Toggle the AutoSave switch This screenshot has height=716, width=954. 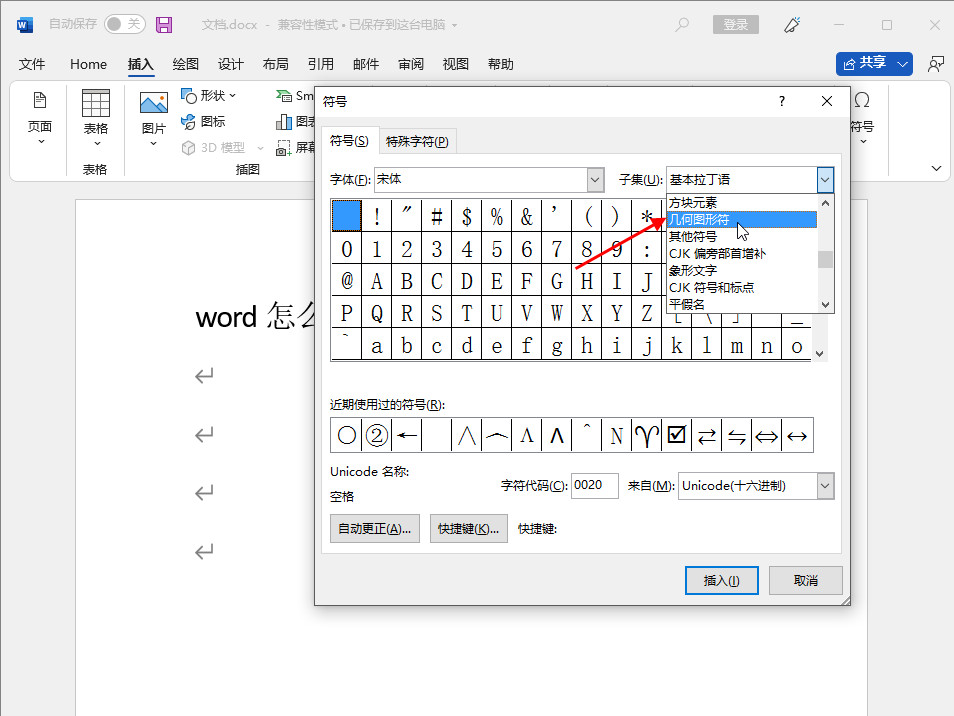[125, 24]
